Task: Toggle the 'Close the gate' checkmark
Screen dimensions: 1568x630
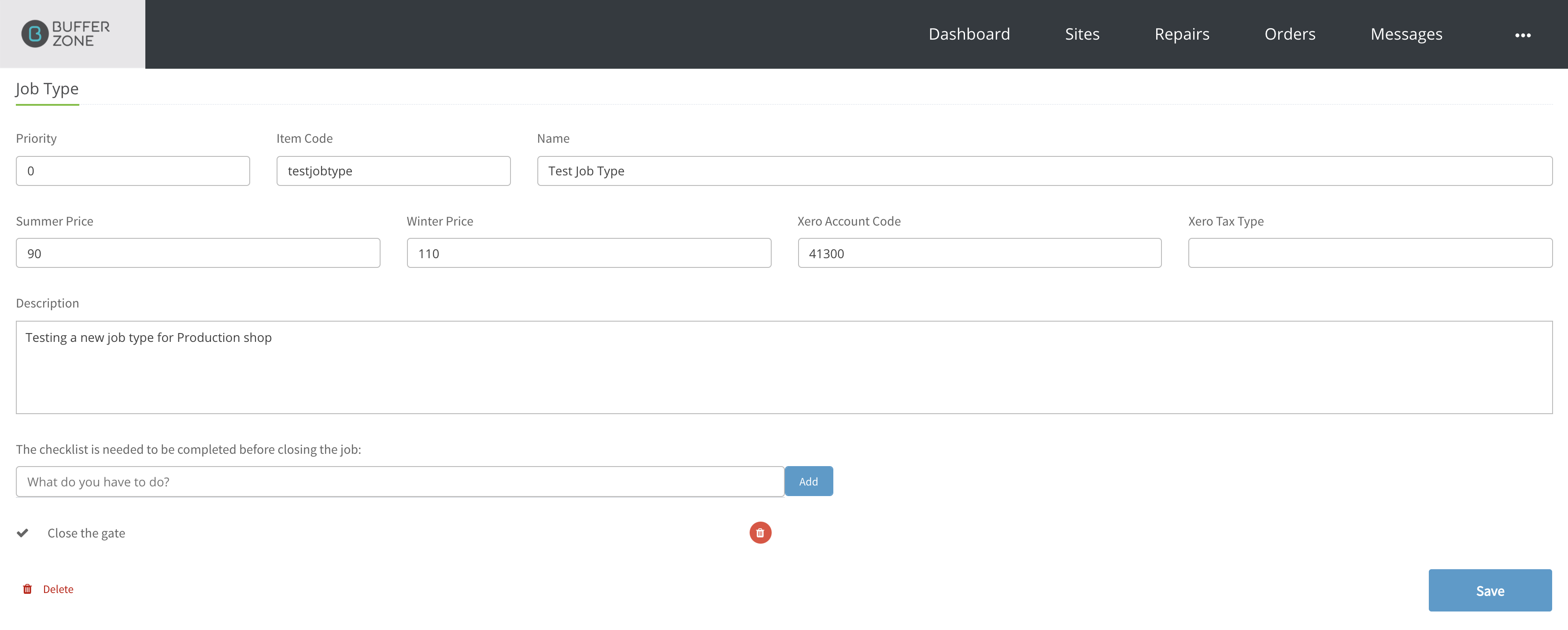Action: click(x=22, y=533)
